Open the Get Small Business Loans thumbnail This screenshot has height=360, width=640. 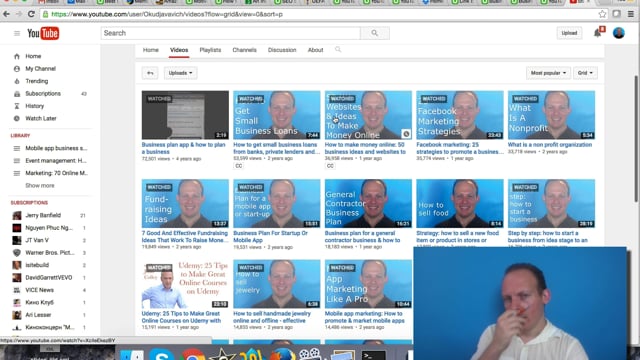coord(276,115)
